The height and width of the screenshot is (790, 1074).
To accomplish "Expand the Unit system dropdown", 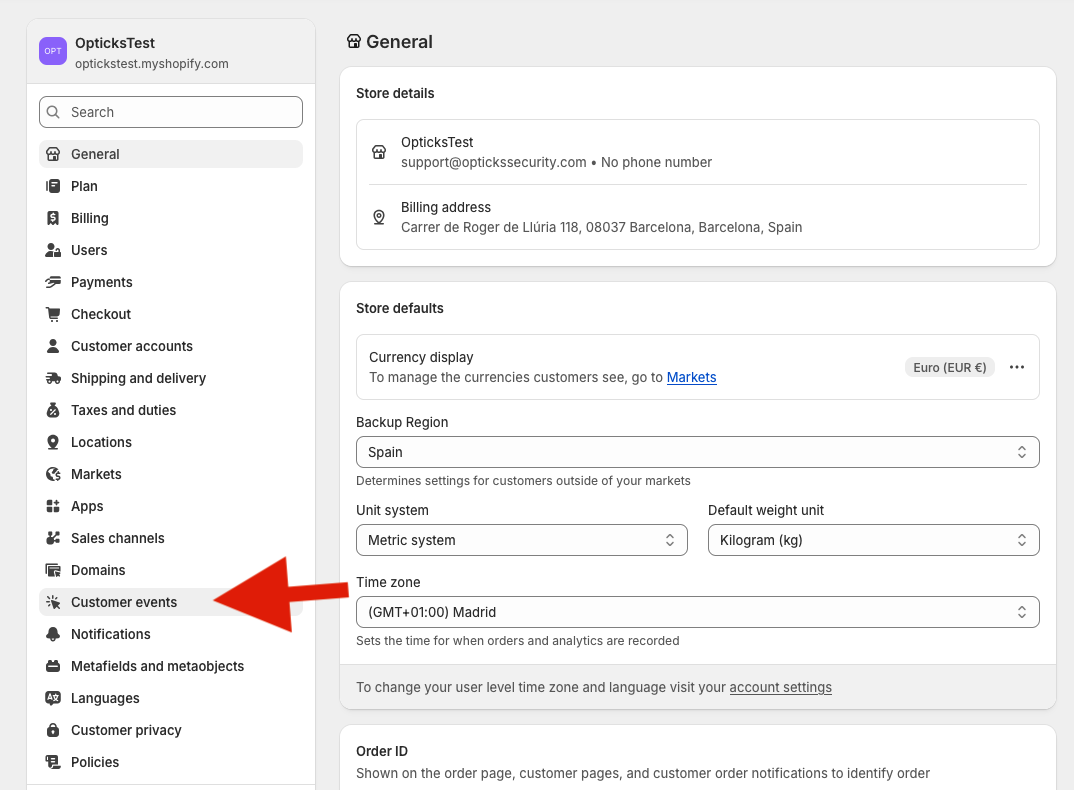I will tap(521, 540).
